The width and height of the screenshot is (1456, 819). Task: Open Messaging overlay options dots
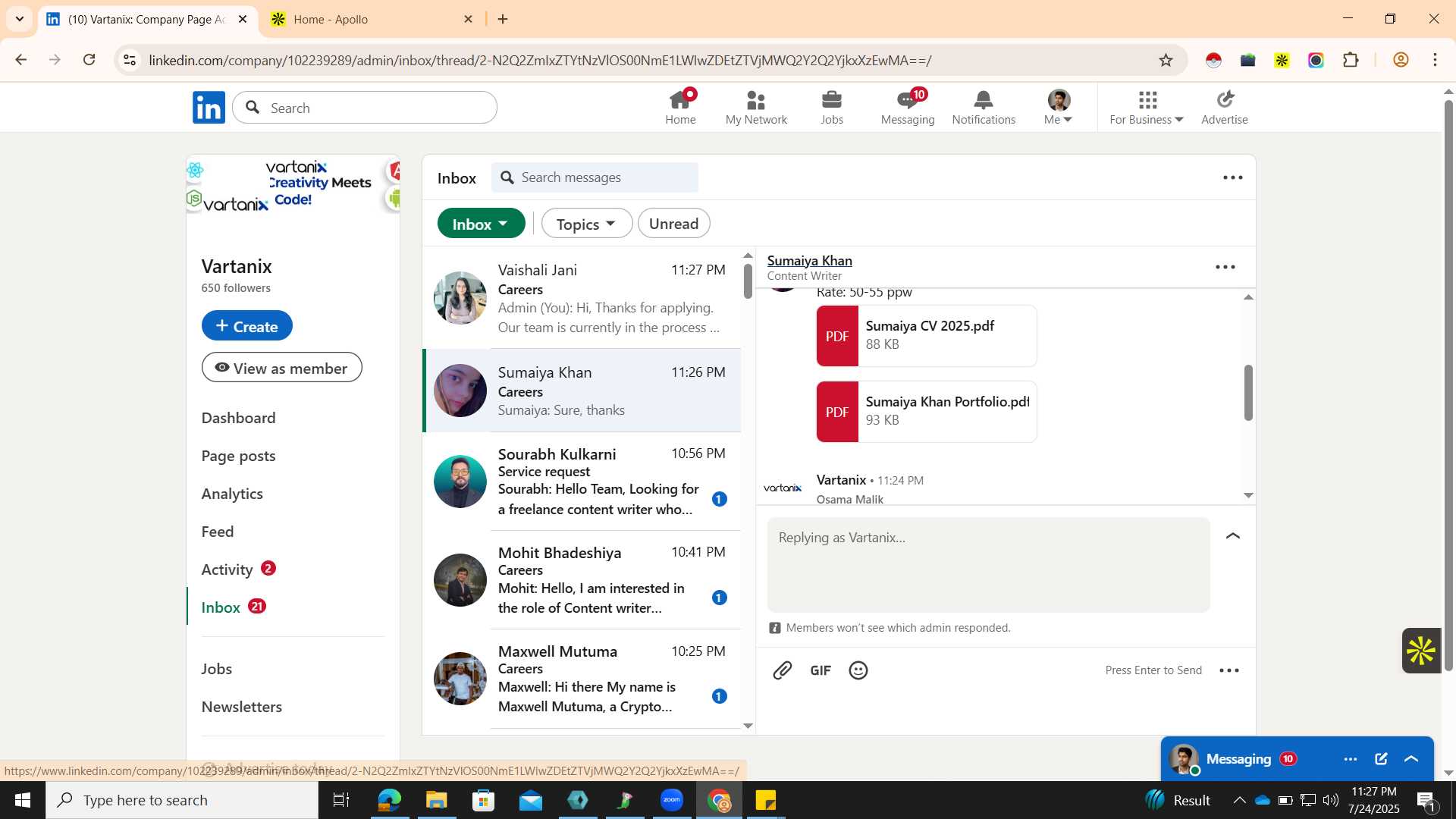1351,759
